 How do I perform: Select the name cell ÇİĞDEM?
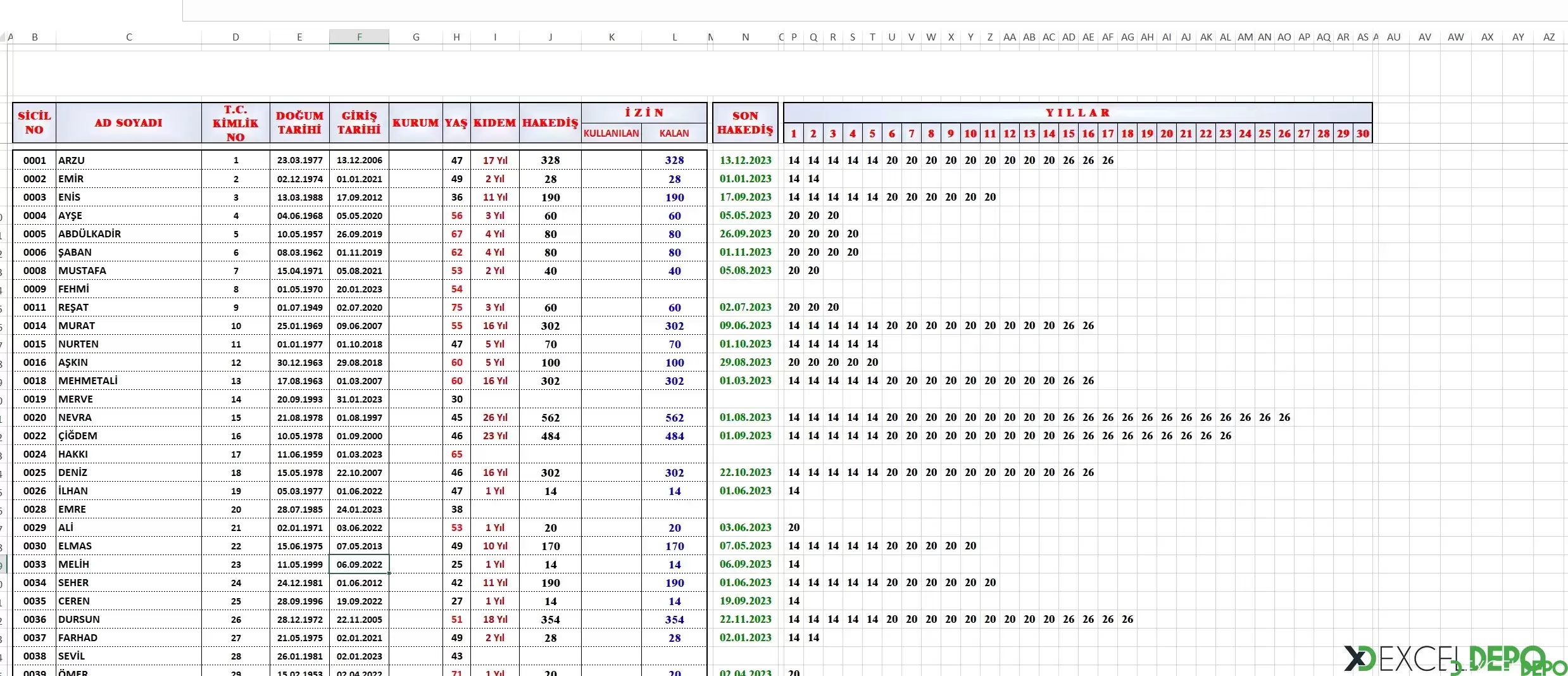[129, 435]
